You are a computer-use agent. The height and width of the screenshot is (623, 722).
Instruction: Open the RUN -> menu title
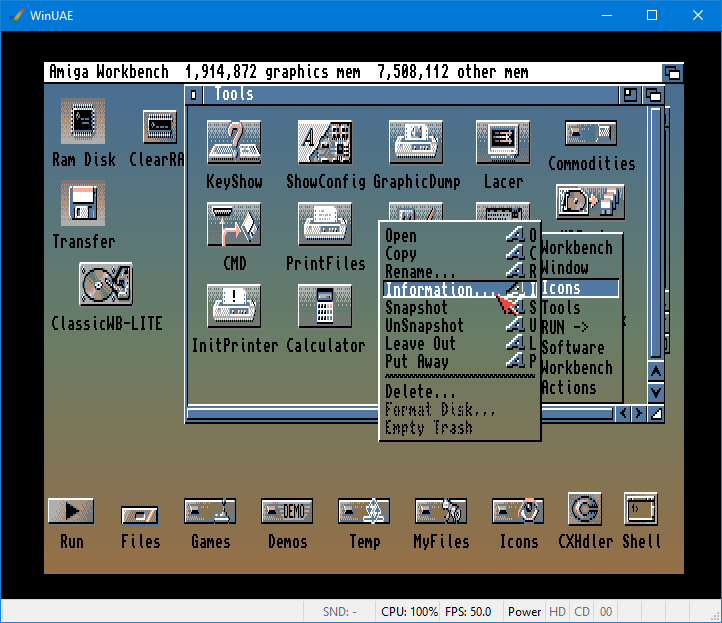tap(565, 328)
